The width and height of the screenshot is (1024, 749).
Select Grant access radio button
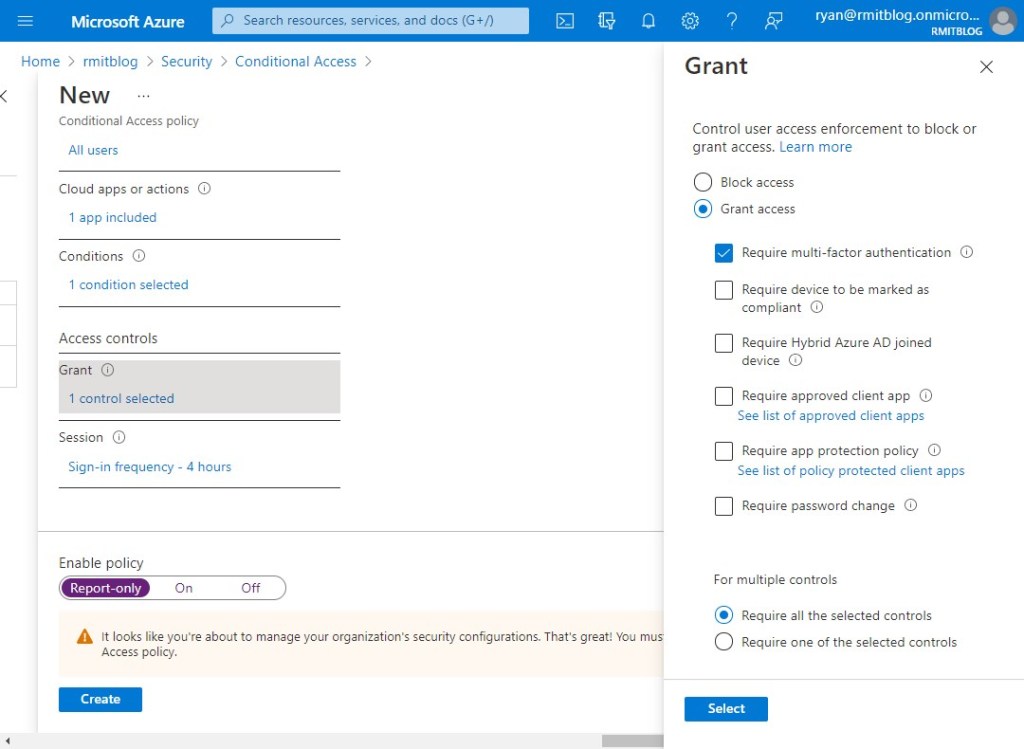point(703,209)
